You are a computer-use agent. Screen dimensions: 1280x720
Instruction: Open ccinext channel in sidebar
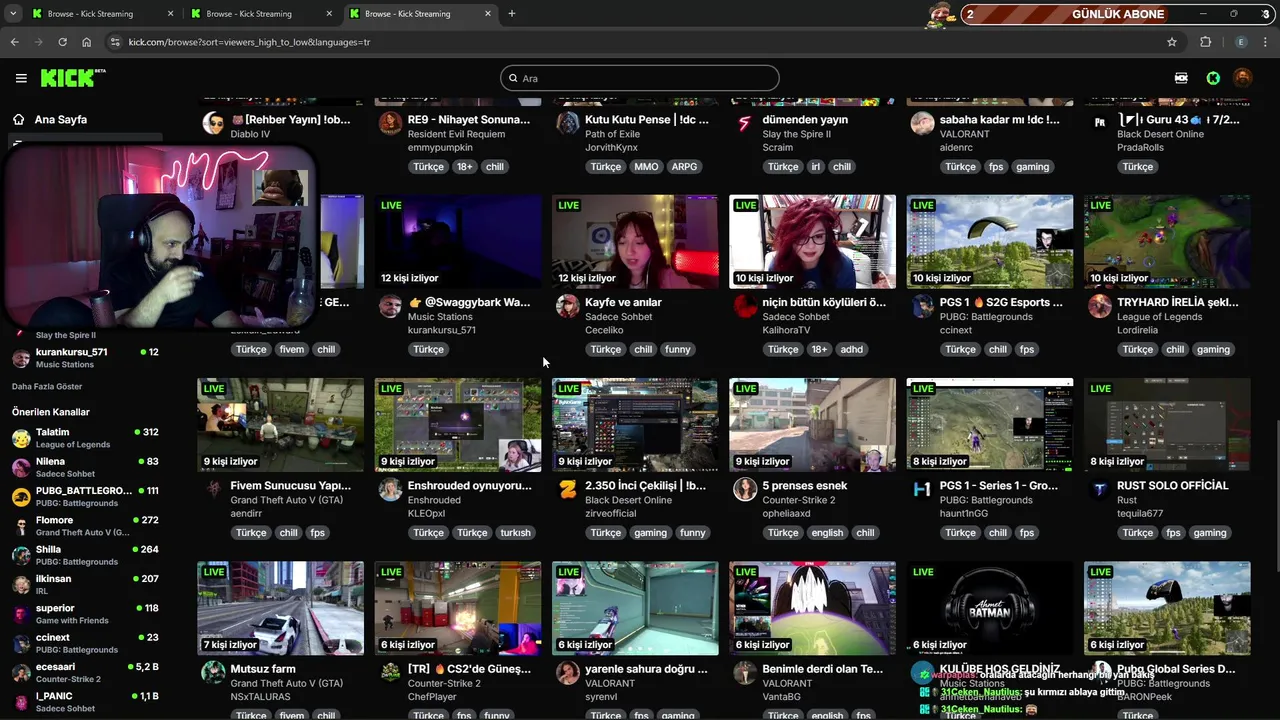[x=85, y=643]
